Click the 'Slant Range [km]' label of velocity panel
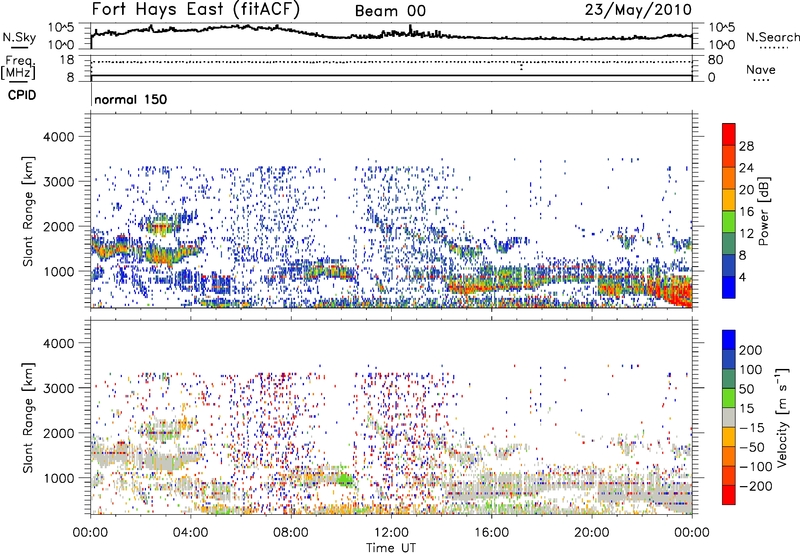The height and width of the screenshot is (554, 800). 28,418
